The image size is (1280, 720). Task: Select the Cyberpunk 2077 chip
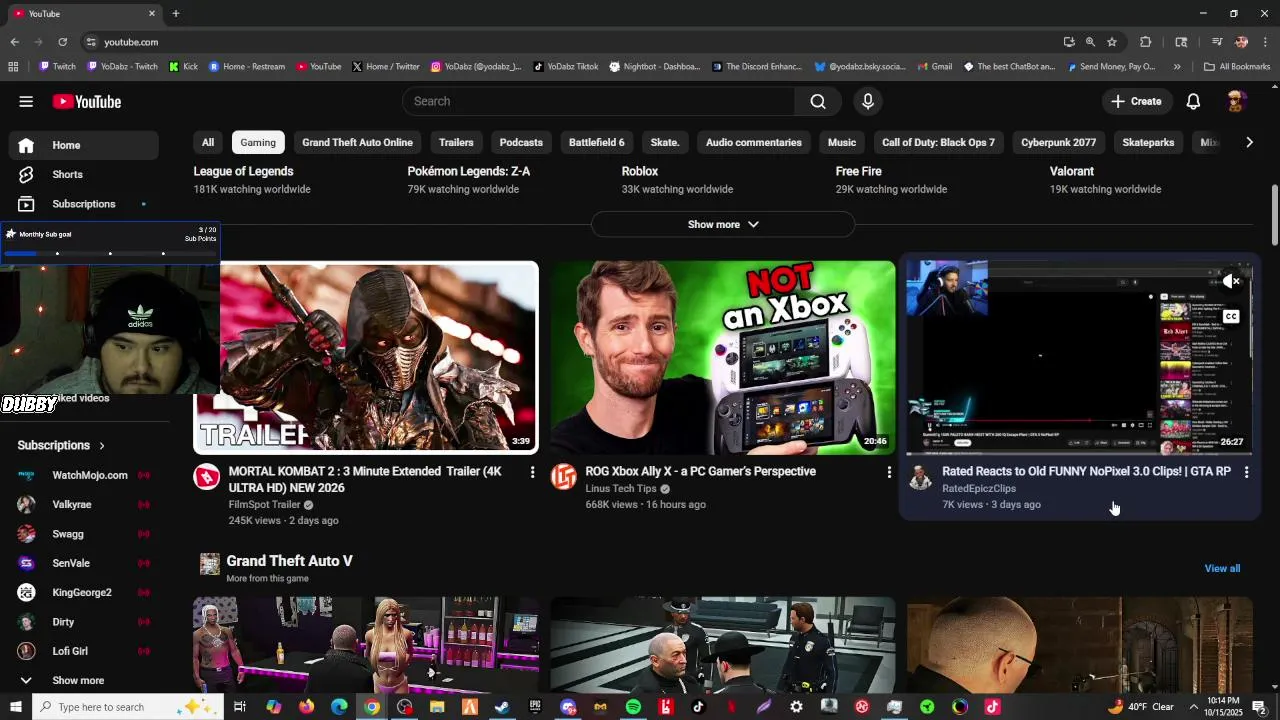[1059, 143]
